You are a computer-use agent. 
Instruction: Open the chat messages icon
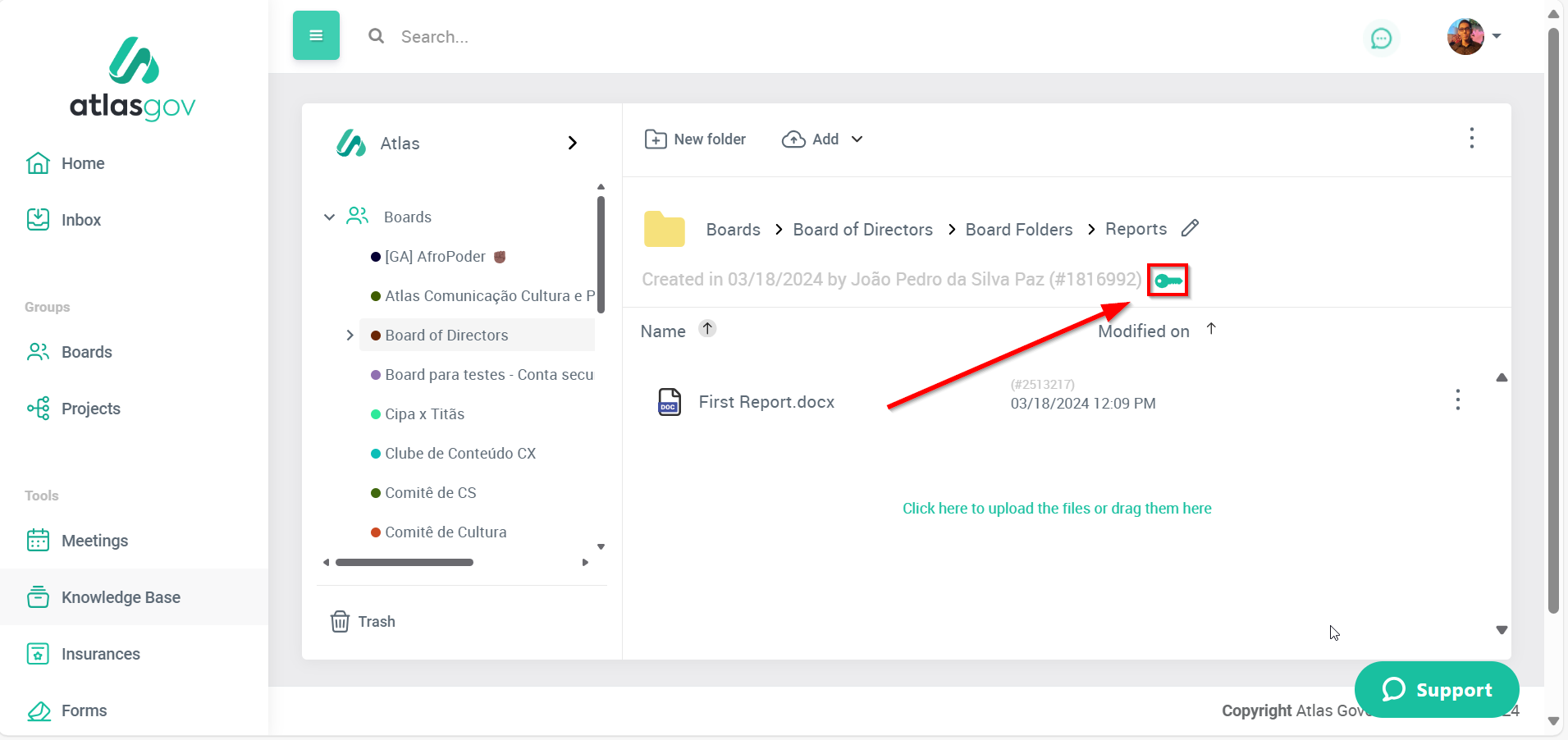click(1381, 39)
